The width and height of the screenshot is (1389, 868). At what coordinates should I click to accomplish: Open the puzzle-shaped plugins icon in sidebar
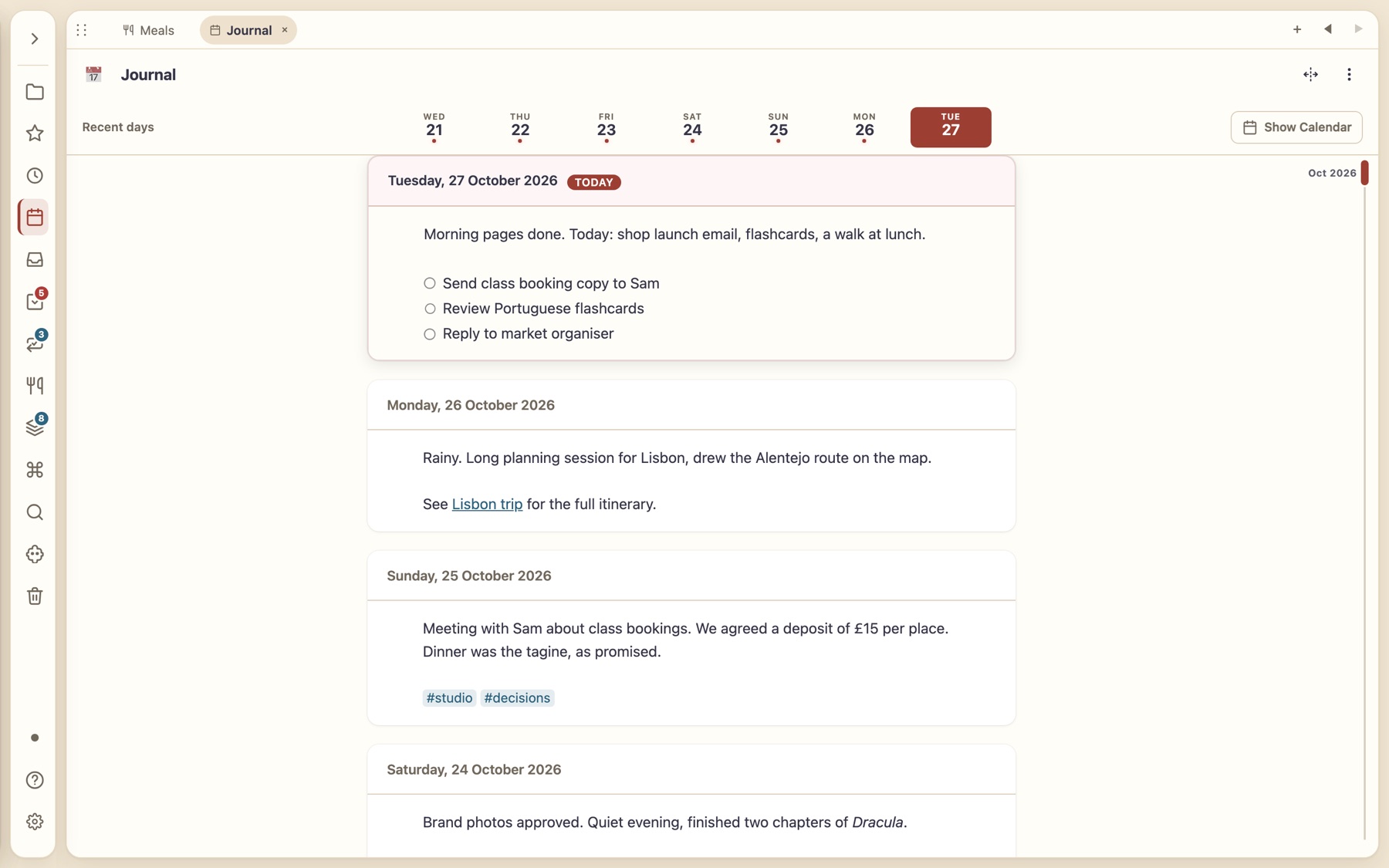point(35,554)
